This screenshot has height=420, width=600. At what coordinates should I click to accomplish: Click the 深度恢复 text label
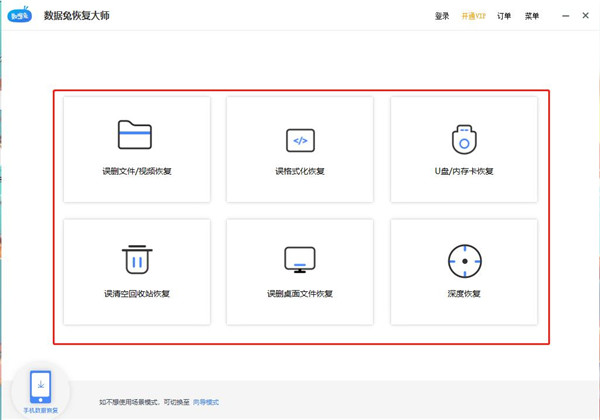click(463, 294)
